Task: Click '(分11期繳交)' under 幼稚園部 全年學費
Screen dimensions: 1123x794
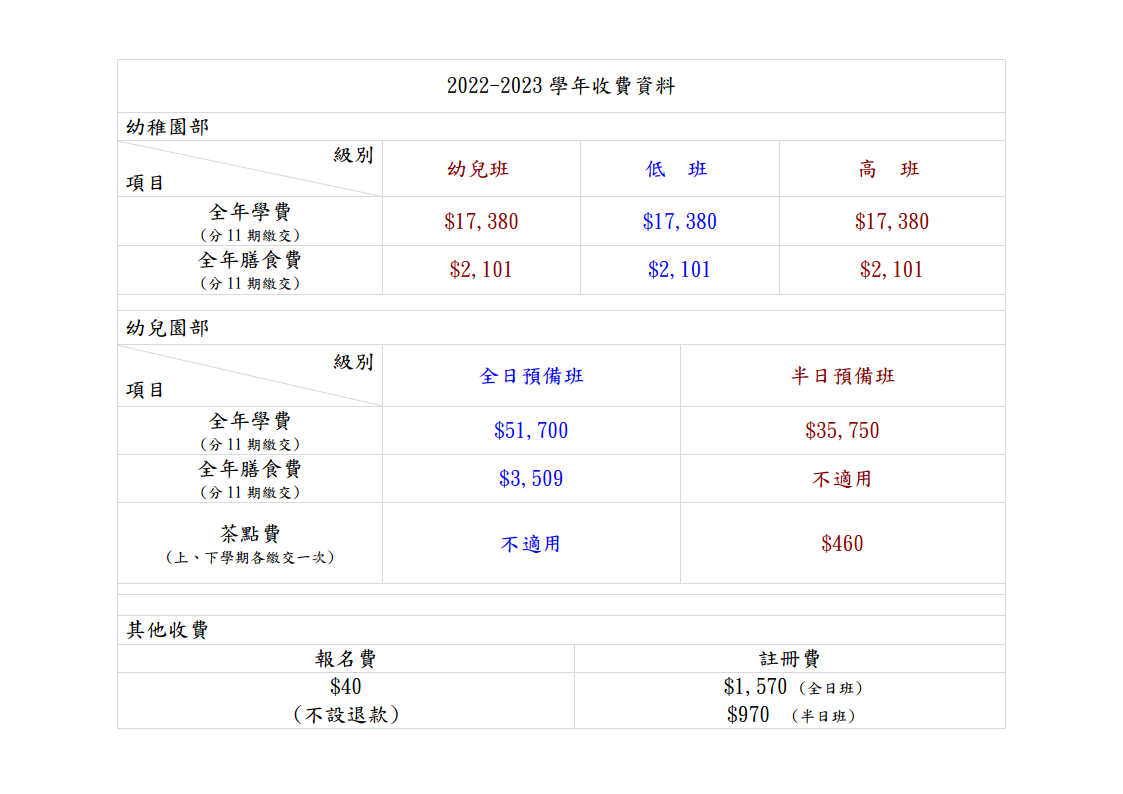Action: click(x=250, y=236)
